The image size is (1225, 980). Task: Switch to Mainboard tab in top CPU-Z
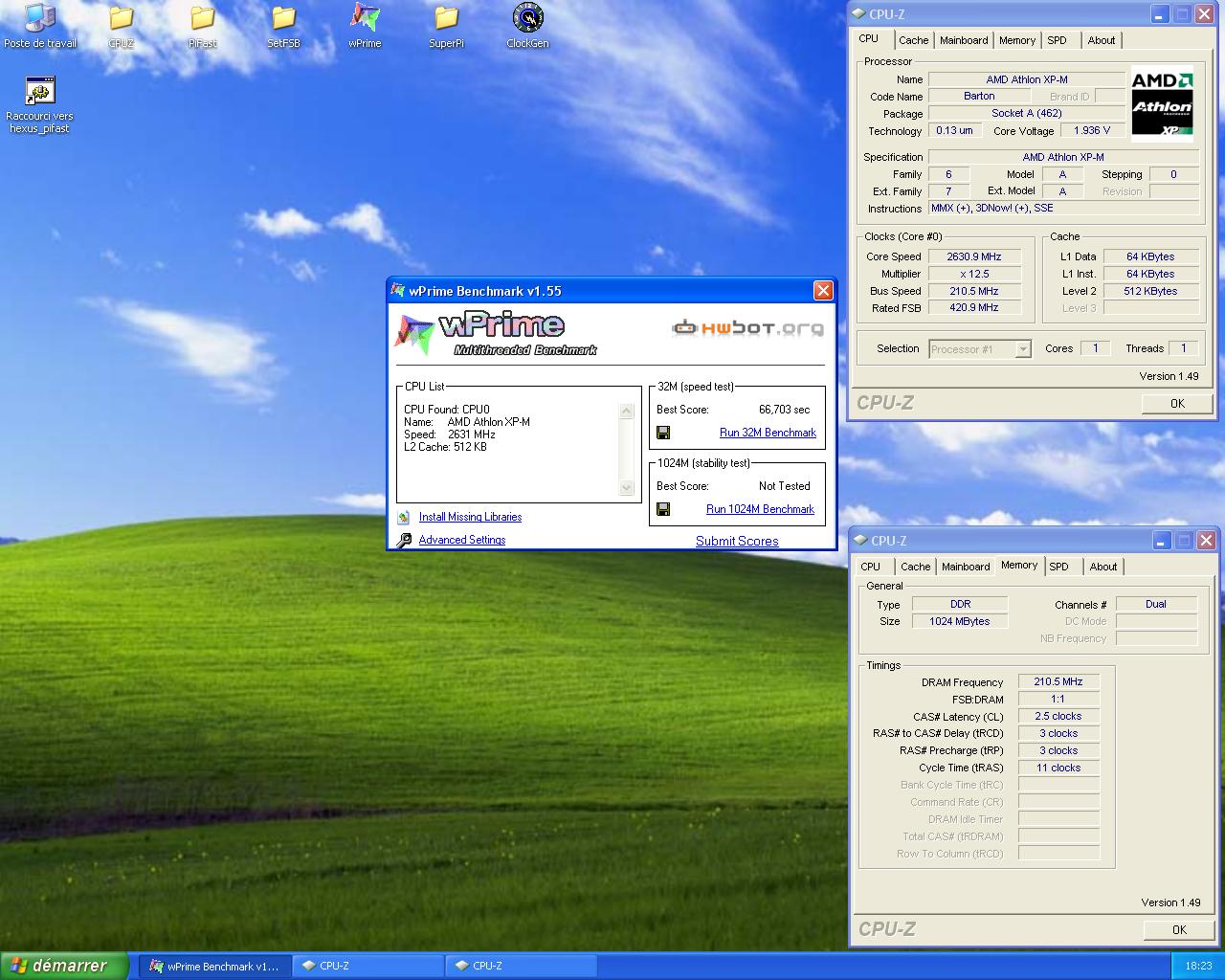[964, 40]
